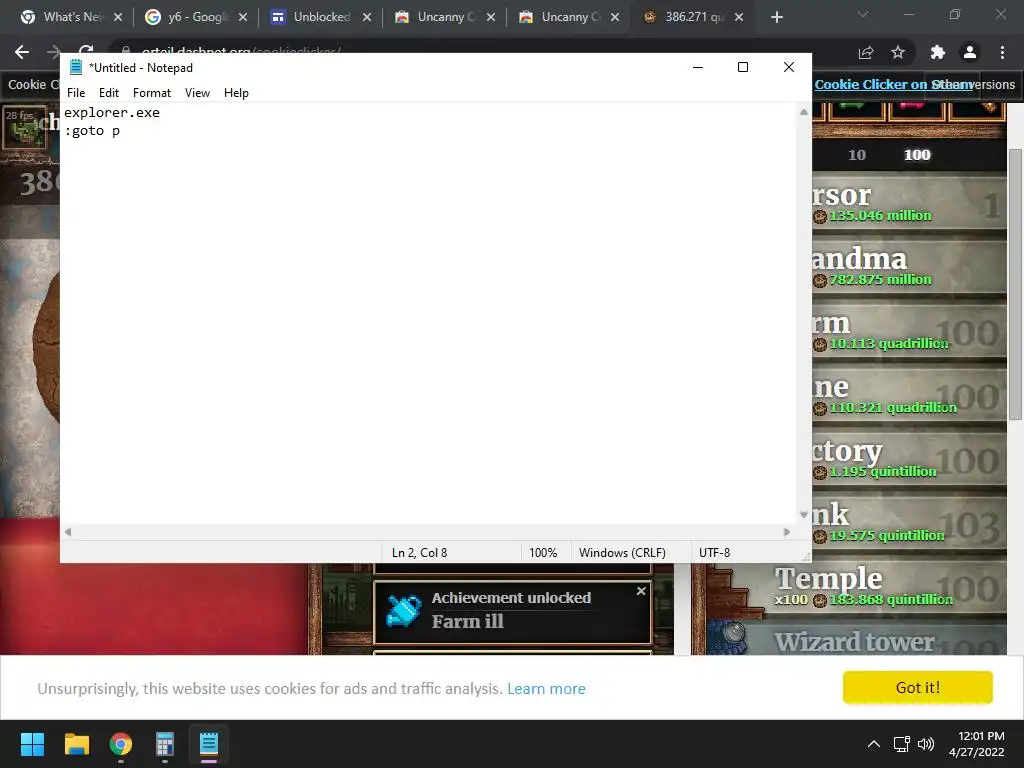Screen dimensions: 1024x768
Task: Click Notepad's scroll left arrow
Action: pos(68,532)
